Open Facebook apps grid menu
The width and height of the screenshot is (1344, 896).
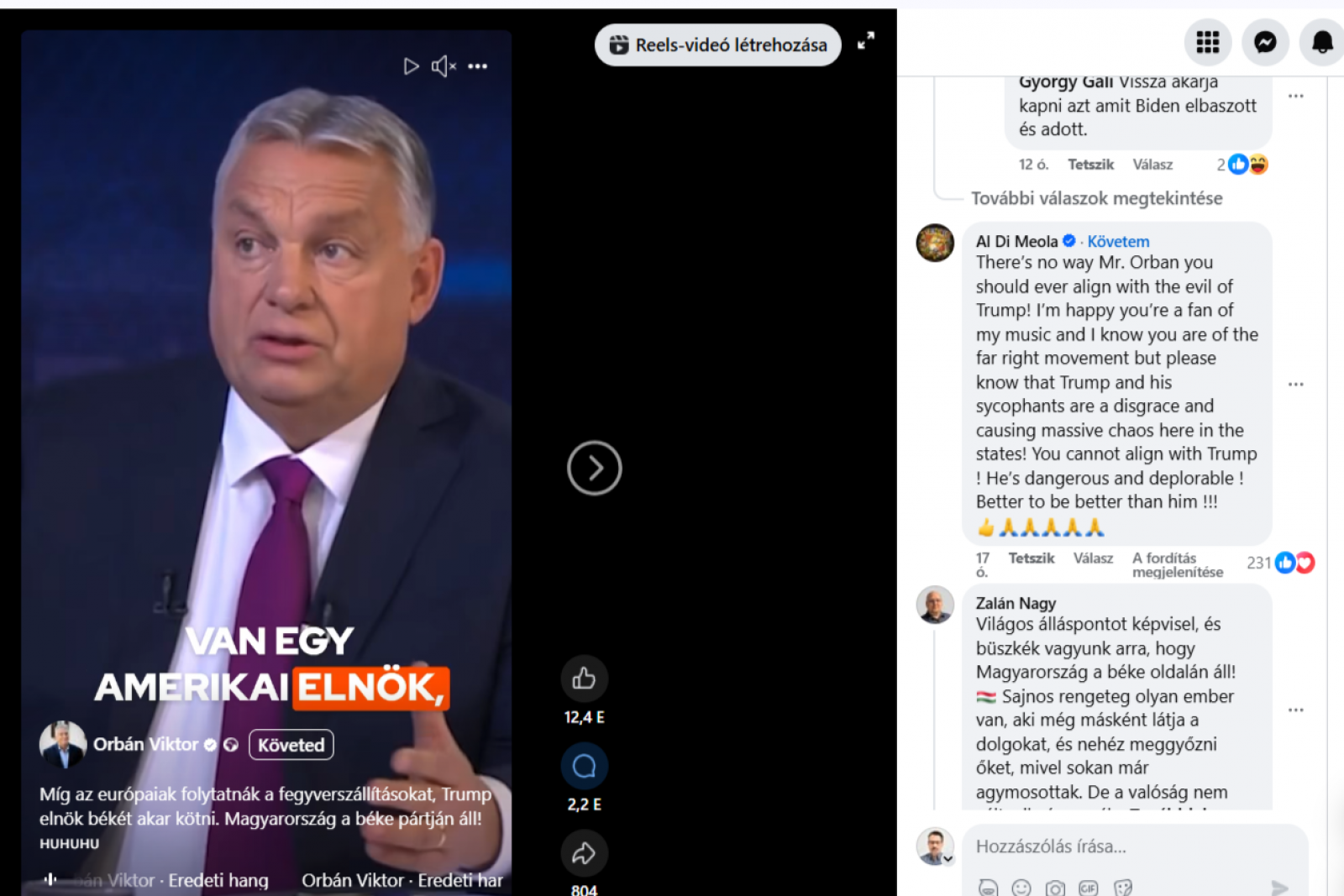tap(1208, 42)
